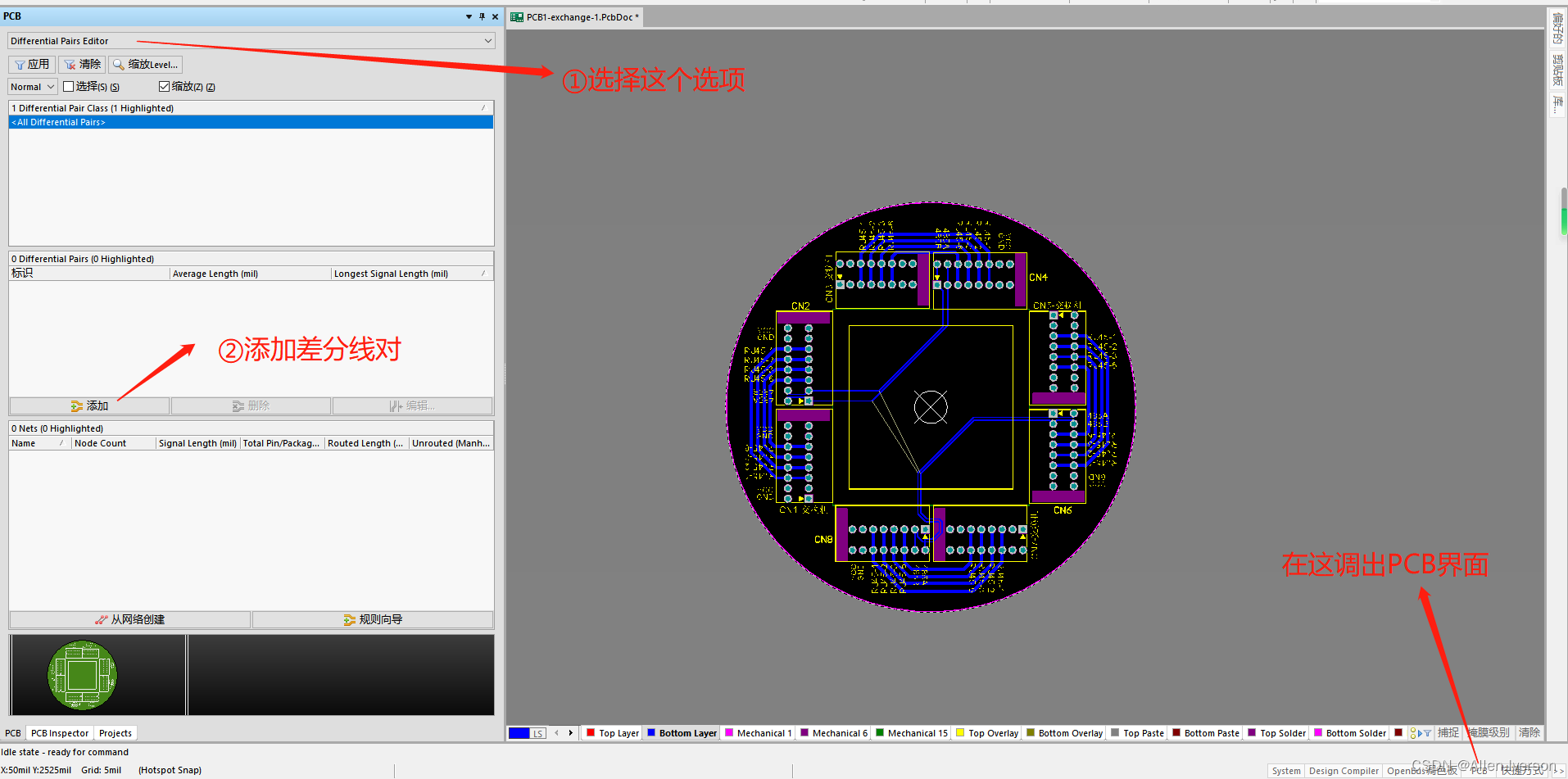The height and width of the screenshot is (779, 1568).
Task: Click the 应用 apply filter button
Action: click(x=32, y=65)
